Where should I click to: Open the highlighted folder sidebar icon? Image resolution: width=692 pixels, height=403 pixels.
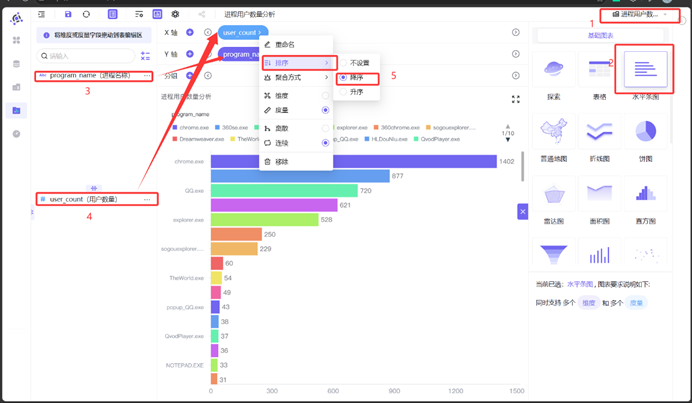coord(16,110)
